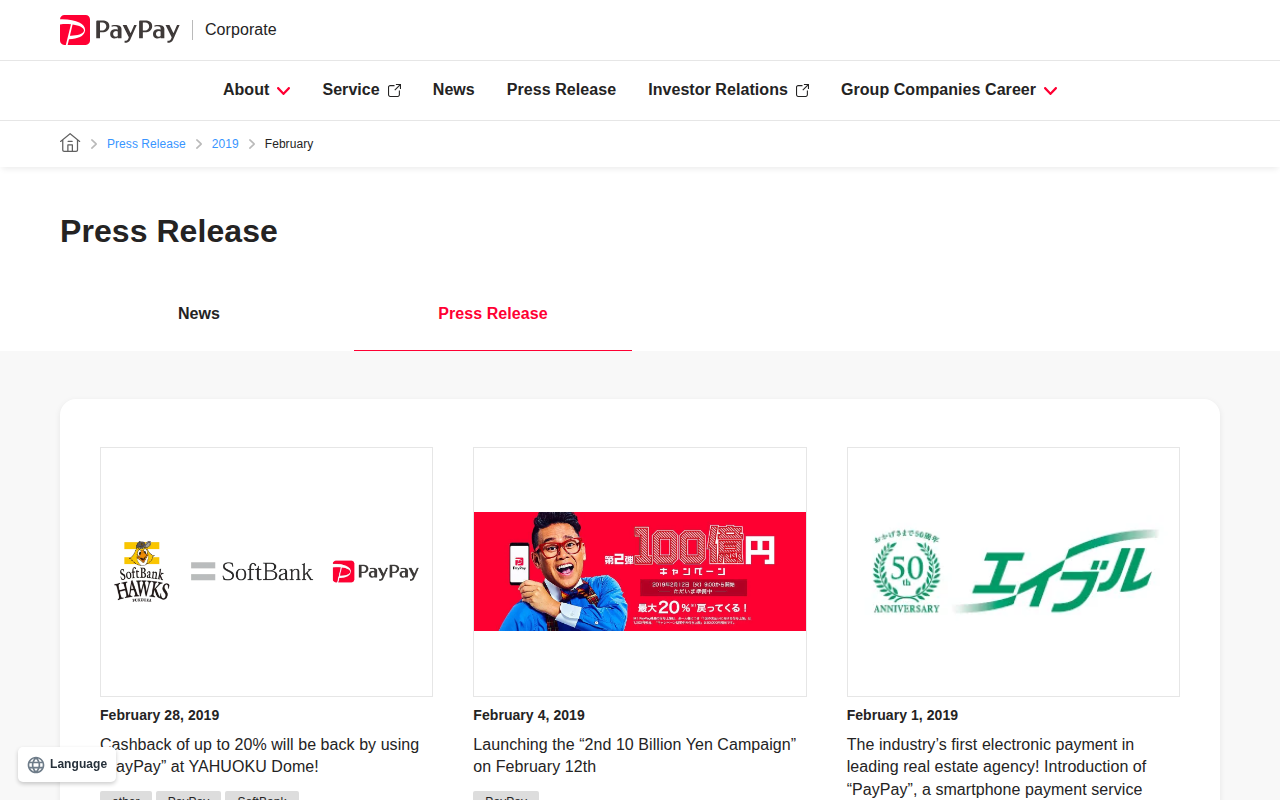Open YAHUOKU Dome cashback article title
Viewport: 1280px width, 800px height.
coord(260,756)
